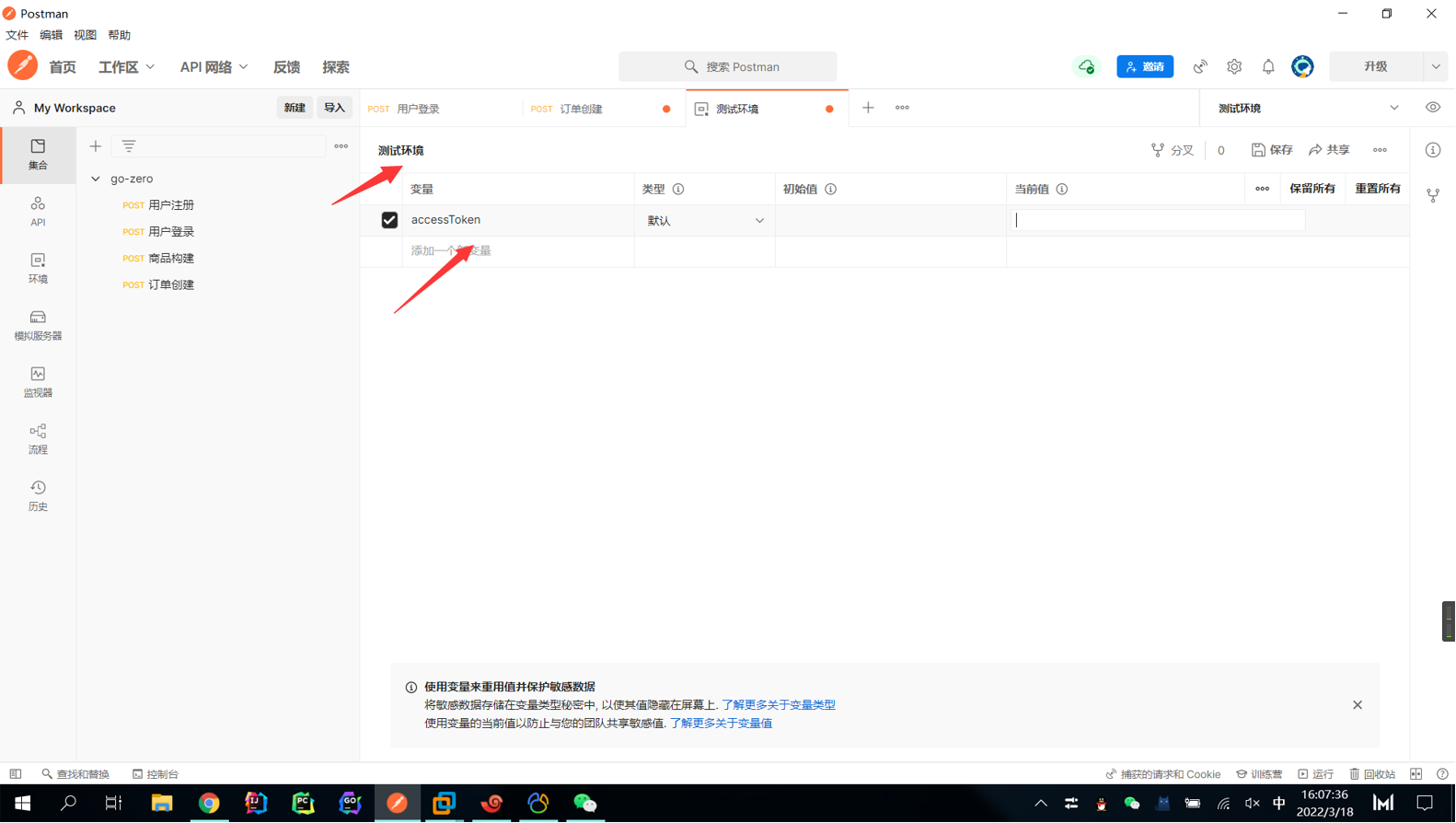Image resolution: width=1456 pixels, height=823 pixels.
Task: Open the settings gear icon
Action: pos(1234,66)
